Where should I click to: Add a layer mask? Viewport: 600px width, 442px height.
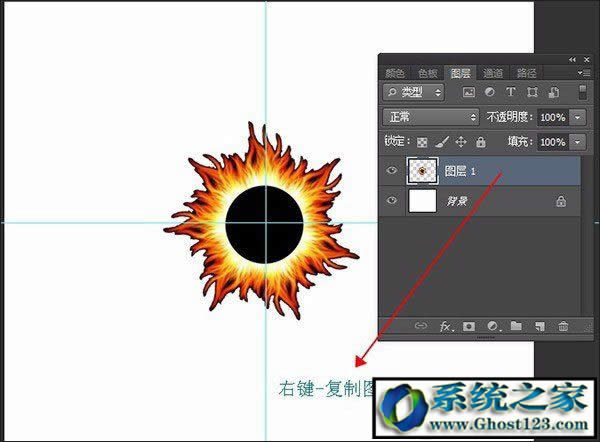click(x=469, y=326)
